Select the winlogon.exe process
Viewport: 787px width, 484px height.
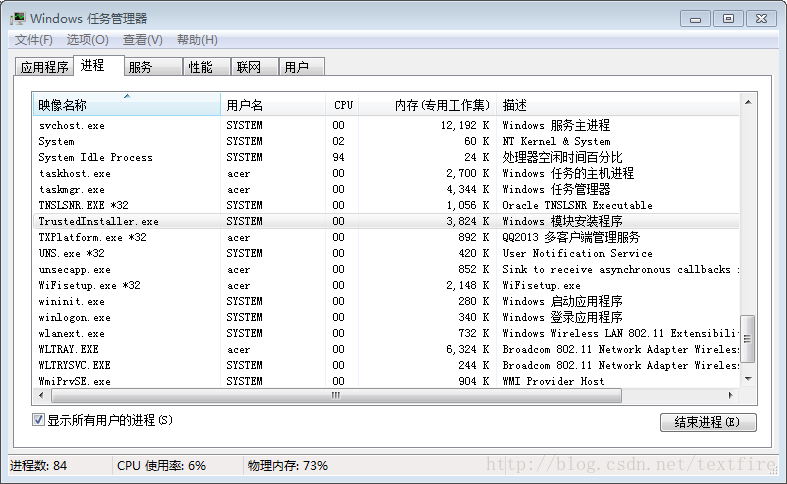pos(75,317)
